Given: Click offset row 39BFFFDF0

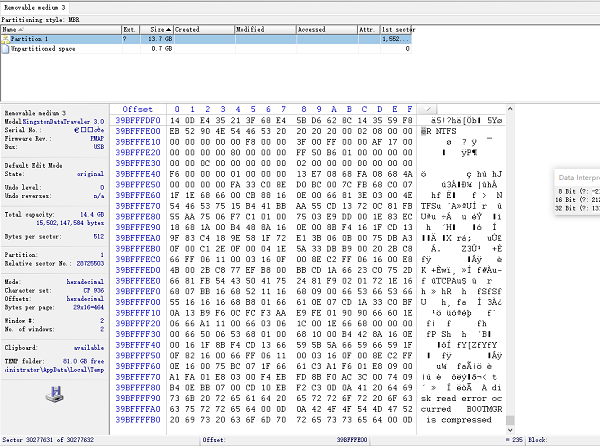Looking at the screenshot, I should (x=138, y=120).
